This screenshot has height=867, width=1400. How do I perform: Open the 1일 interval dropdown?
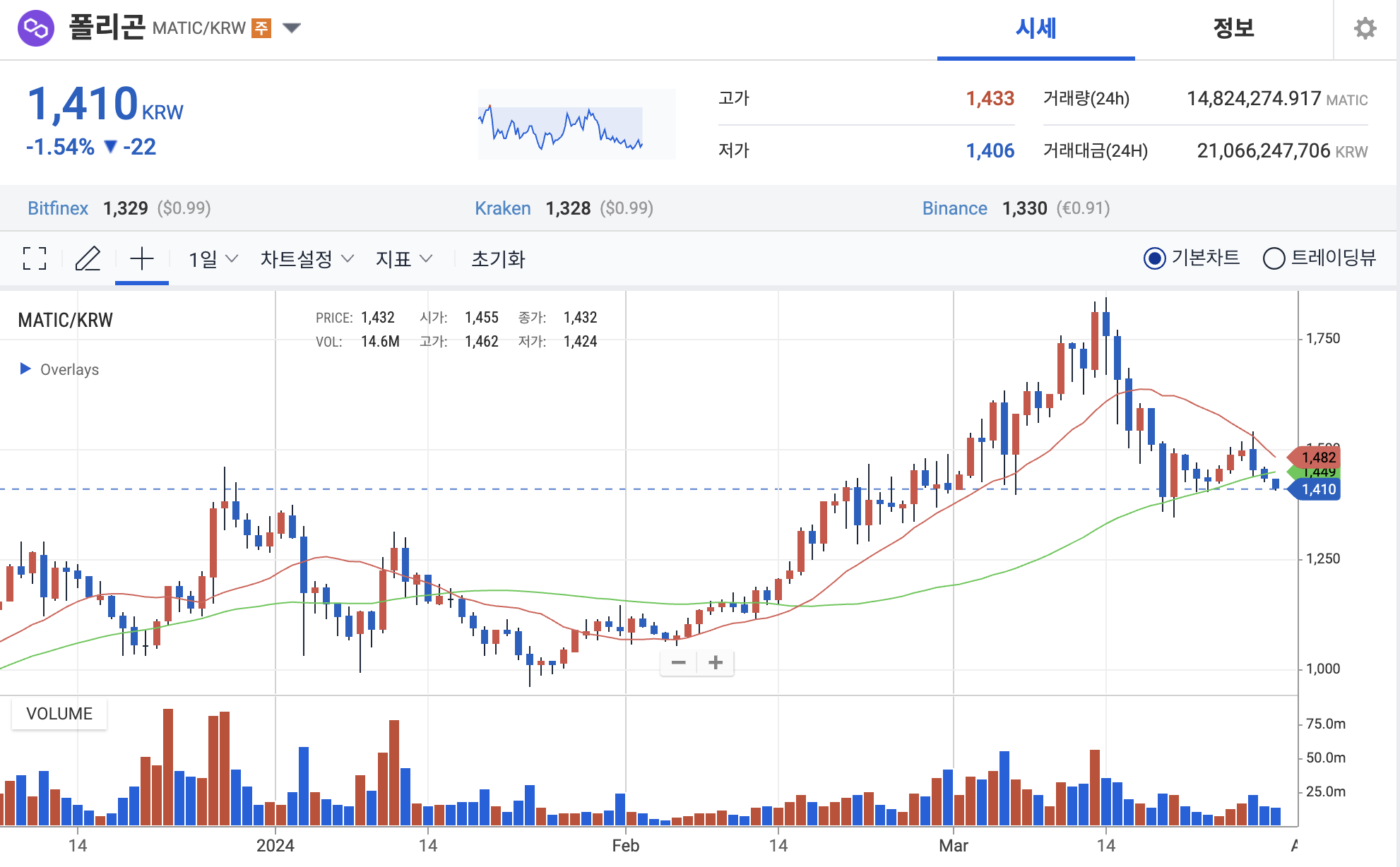[213, 259]
